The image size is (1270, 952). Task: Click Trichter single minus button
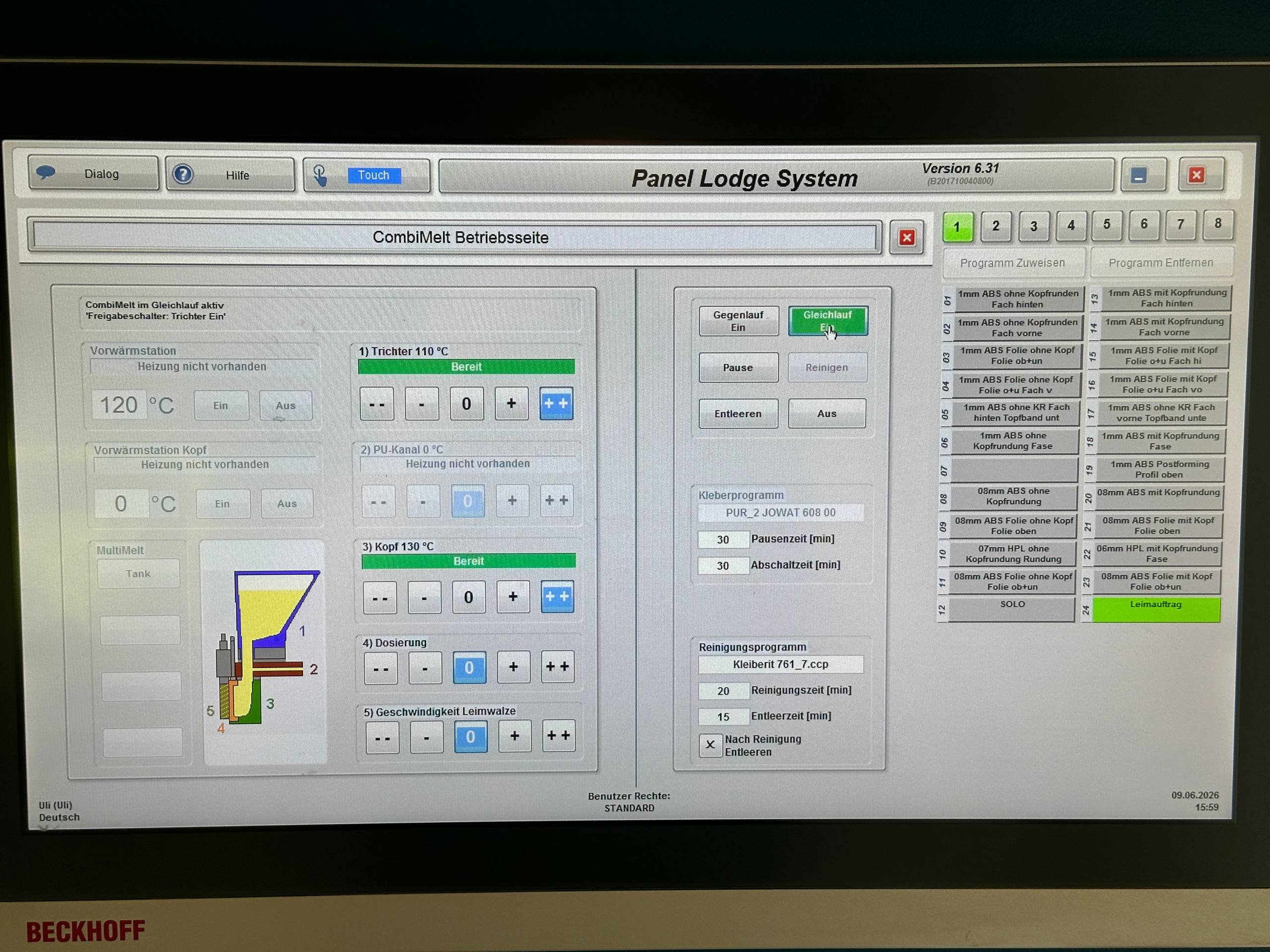[421, 404]
